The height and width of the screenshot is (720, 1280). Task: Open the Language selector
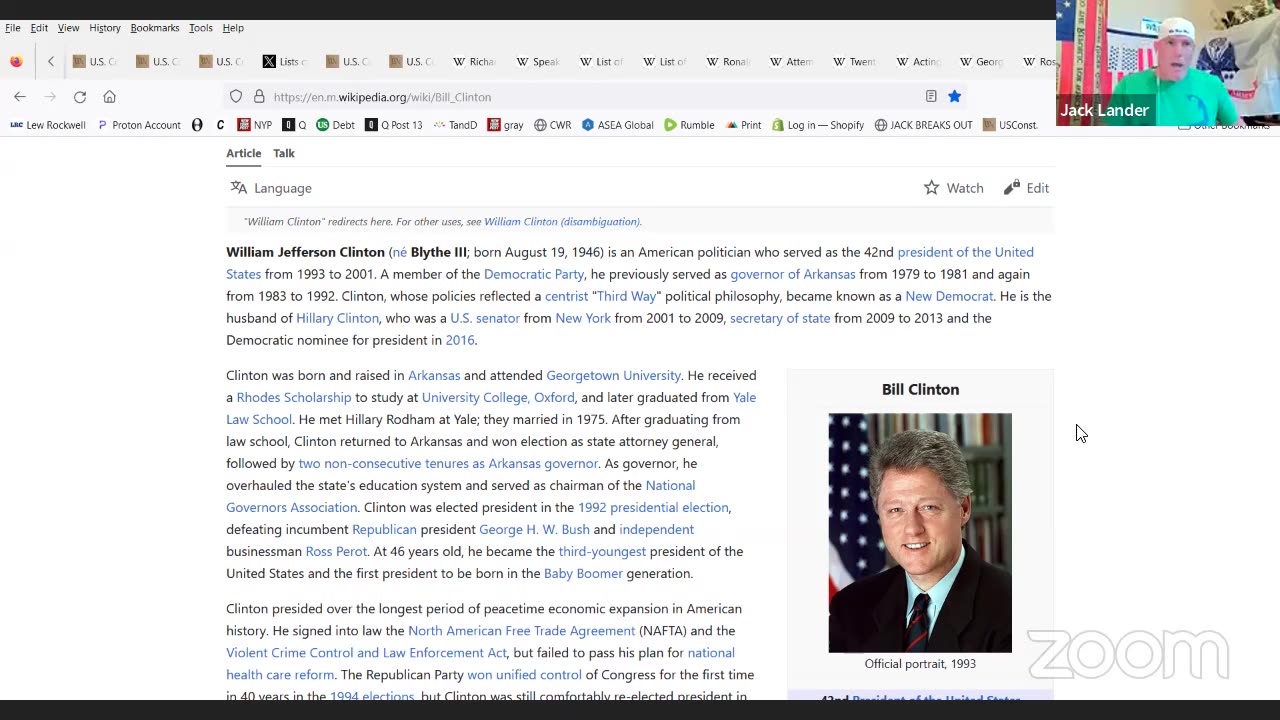(x=271, y=188)
